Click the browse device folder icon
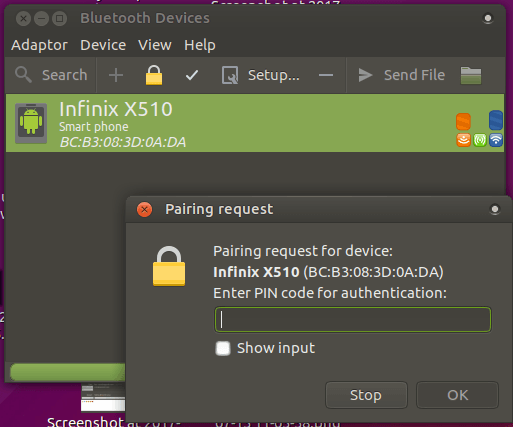This screenshot has height=427, width=513. [x=471, y=75]
